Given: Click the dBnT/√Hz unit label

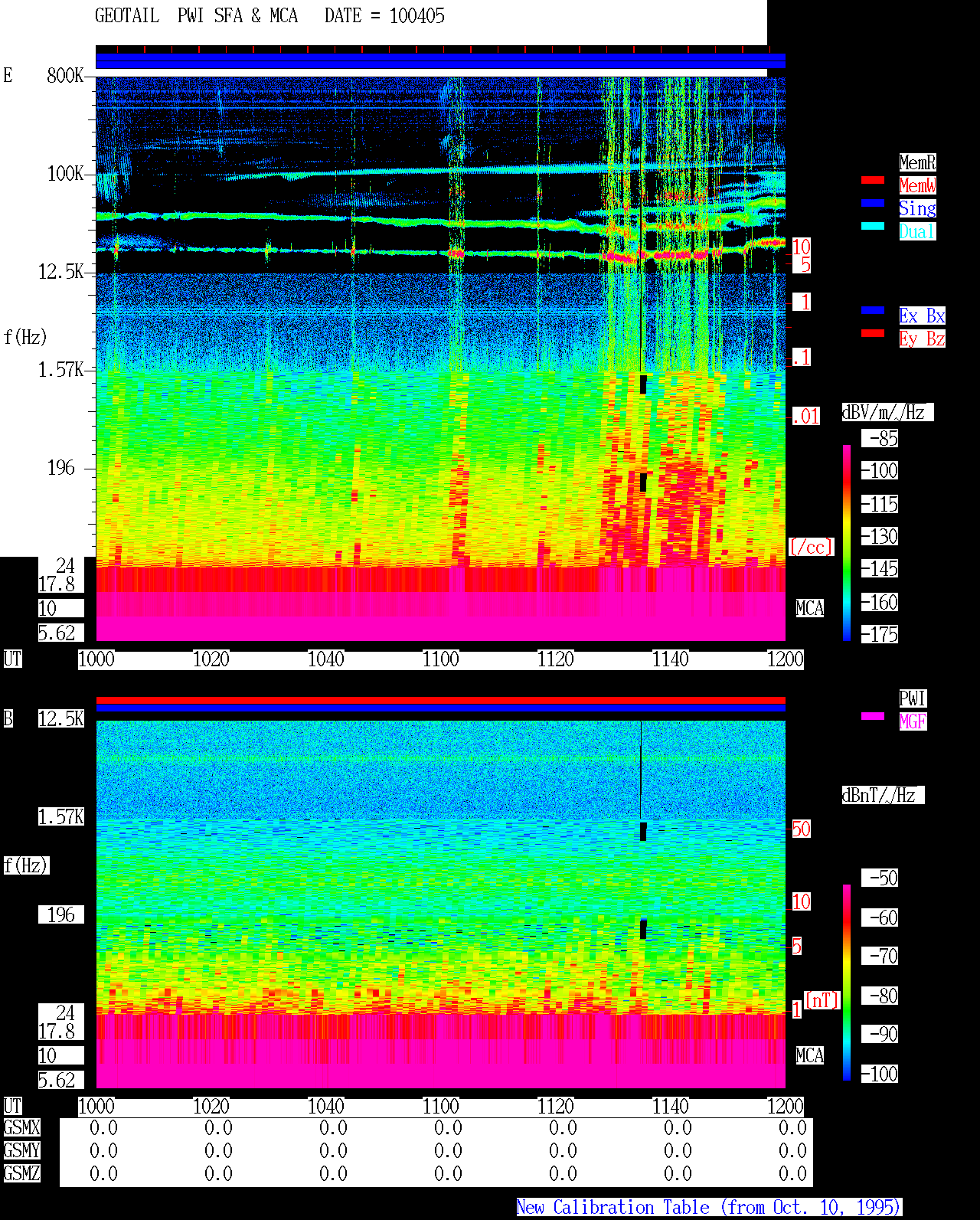Looking at the screenshot, I should pos(883,795).
